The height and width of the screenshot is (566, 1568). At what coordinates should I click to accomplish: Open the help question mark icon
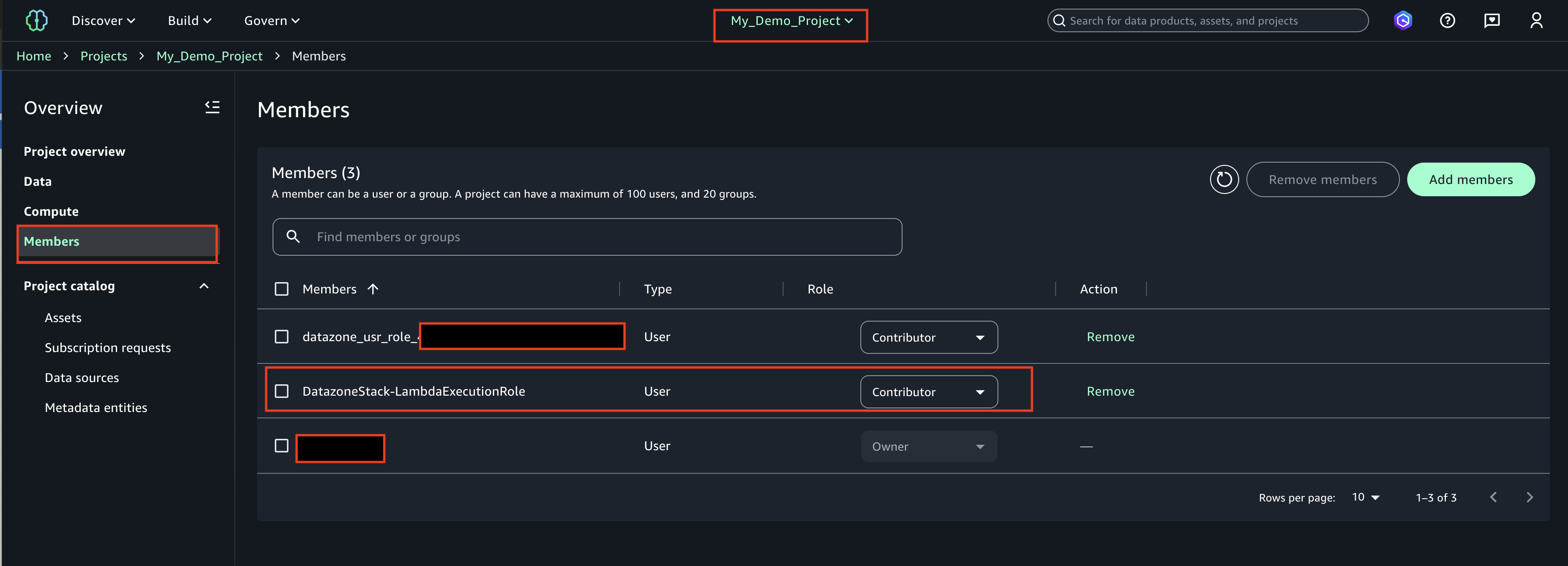click(x=1447, y=21)
